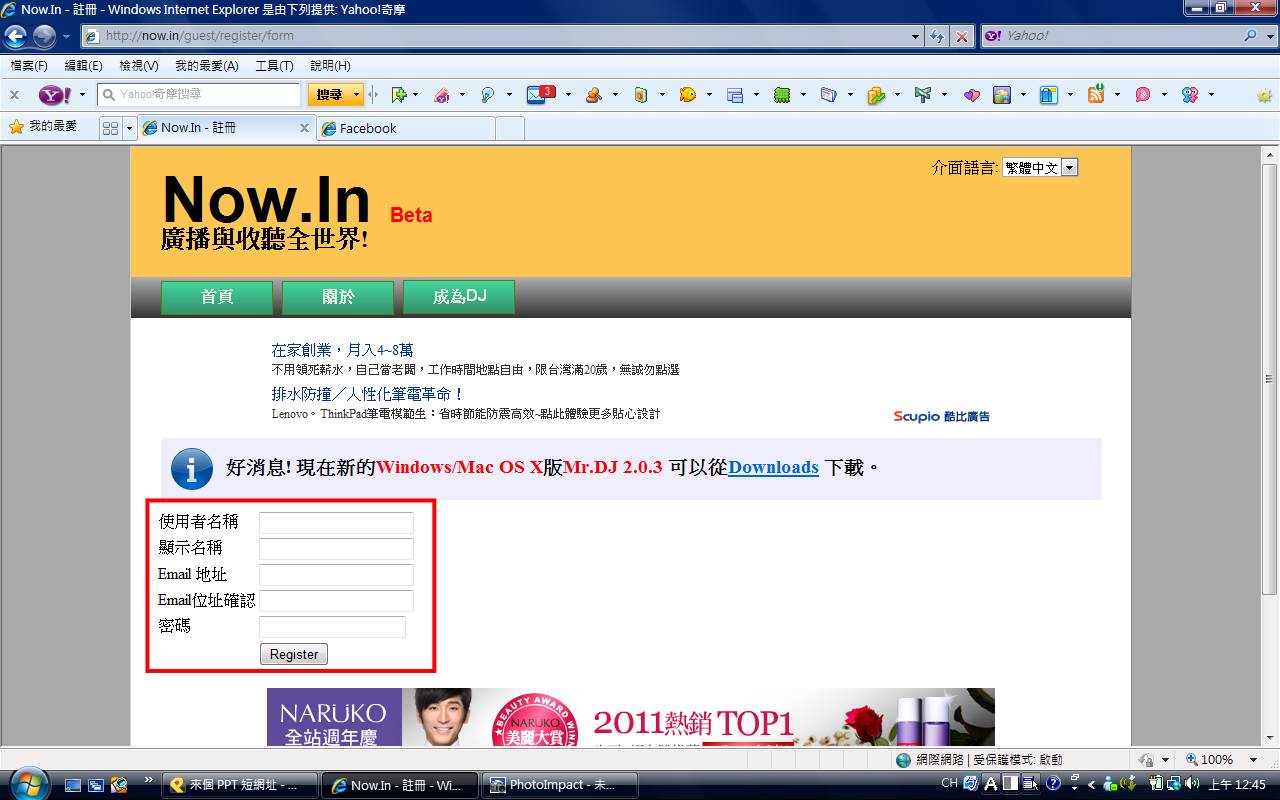Image resolution: width=1280 pixels, height=800 pixels.
Task: Click the photo picture toolbar icon
Action: coord(1001,95)
